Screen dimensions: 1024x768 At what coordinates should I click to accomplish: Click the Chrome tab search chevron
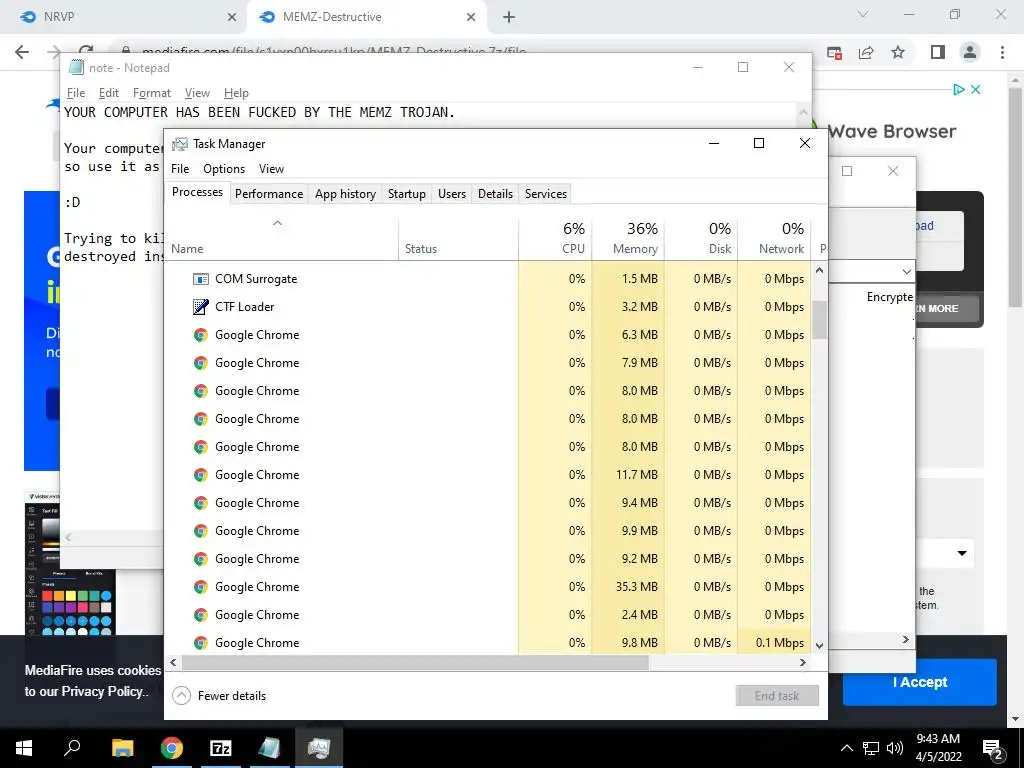point(863,14)
